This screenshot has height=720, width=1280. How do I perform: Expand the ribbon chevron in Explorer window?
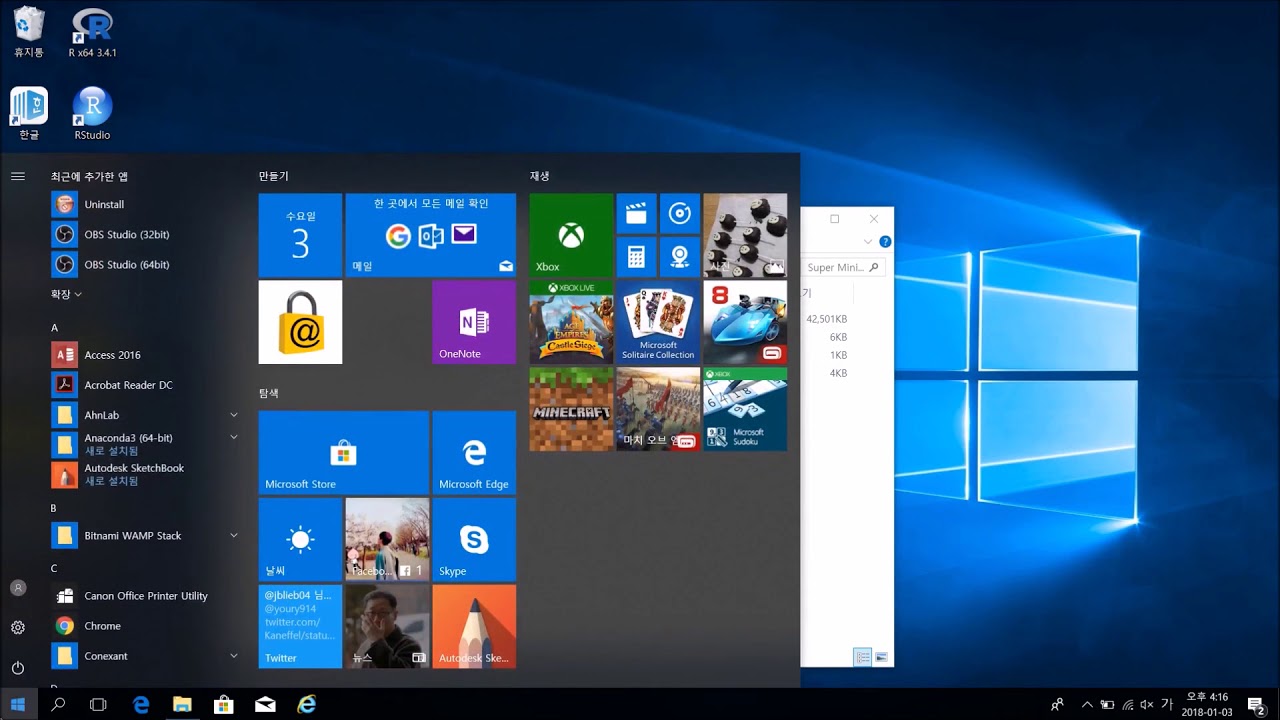pos(867,241)
